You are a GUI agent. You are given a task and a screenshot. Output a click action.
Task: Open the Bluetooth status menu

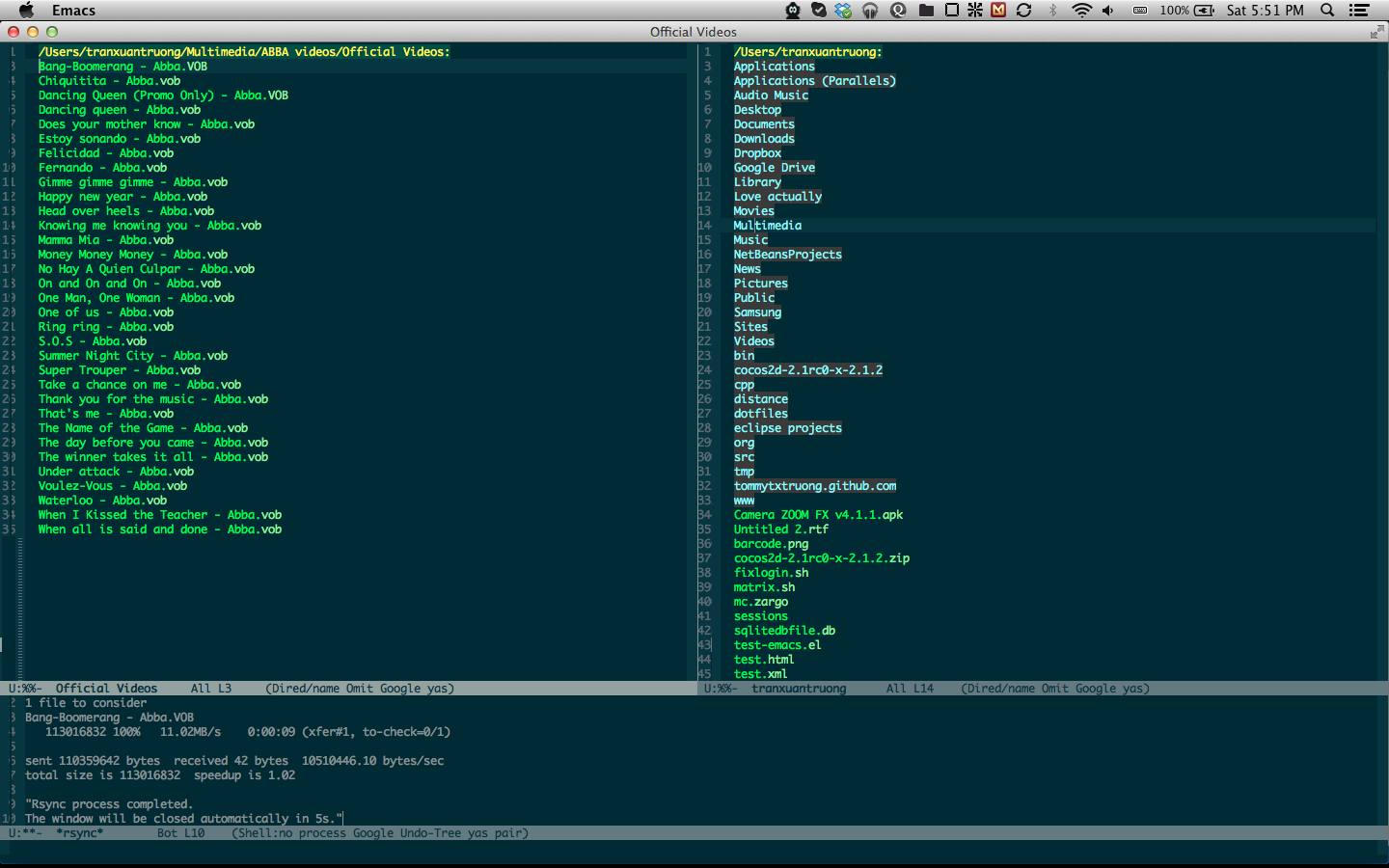pos(1052,10)
